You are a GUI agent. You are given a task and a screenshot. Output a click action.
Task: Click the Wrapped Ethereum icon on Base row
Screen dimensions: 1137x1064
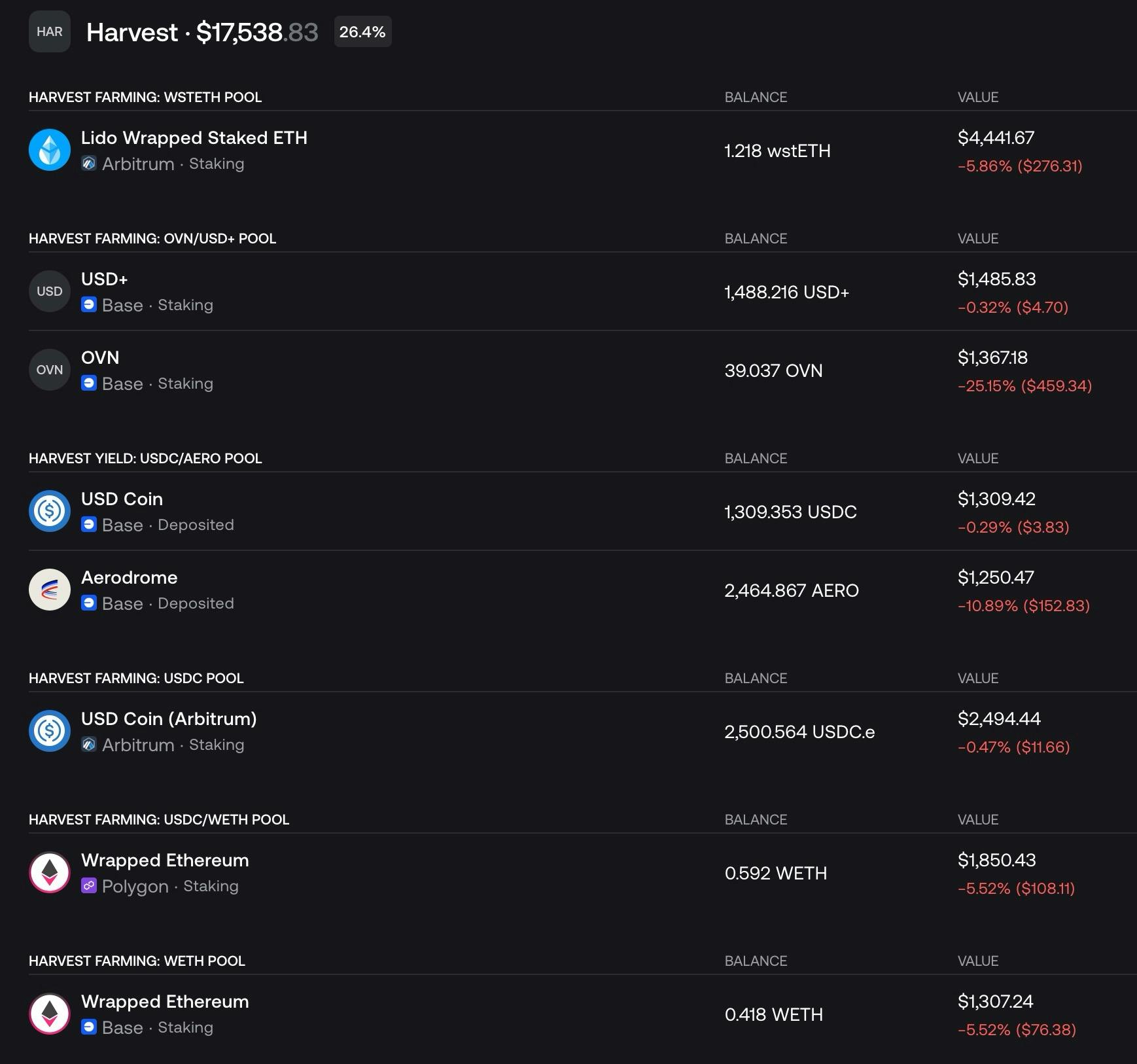tap(50, 1014)
